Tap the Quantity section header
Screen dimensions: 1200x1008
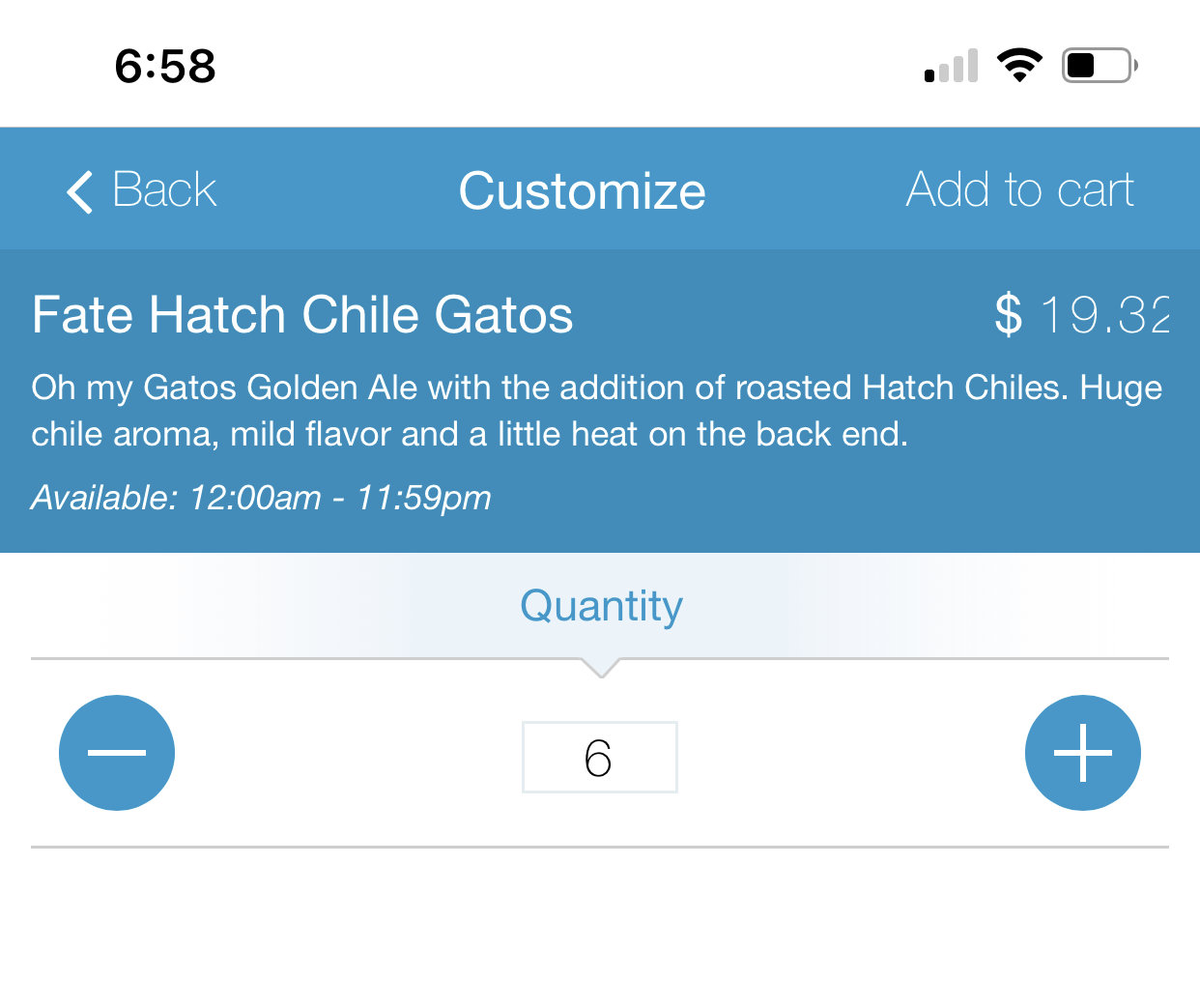pos(601,607)
